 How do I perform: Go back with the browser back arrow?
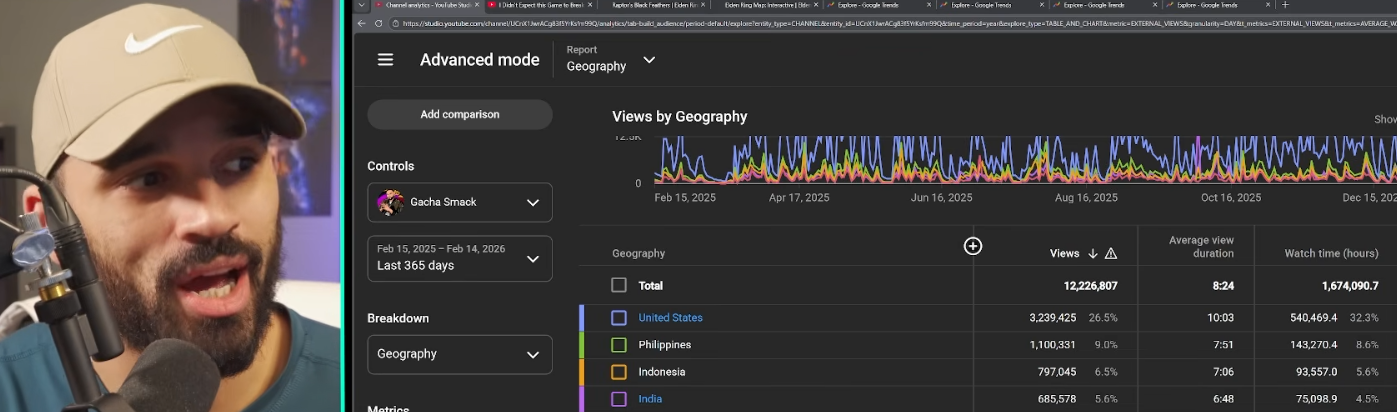360,23
